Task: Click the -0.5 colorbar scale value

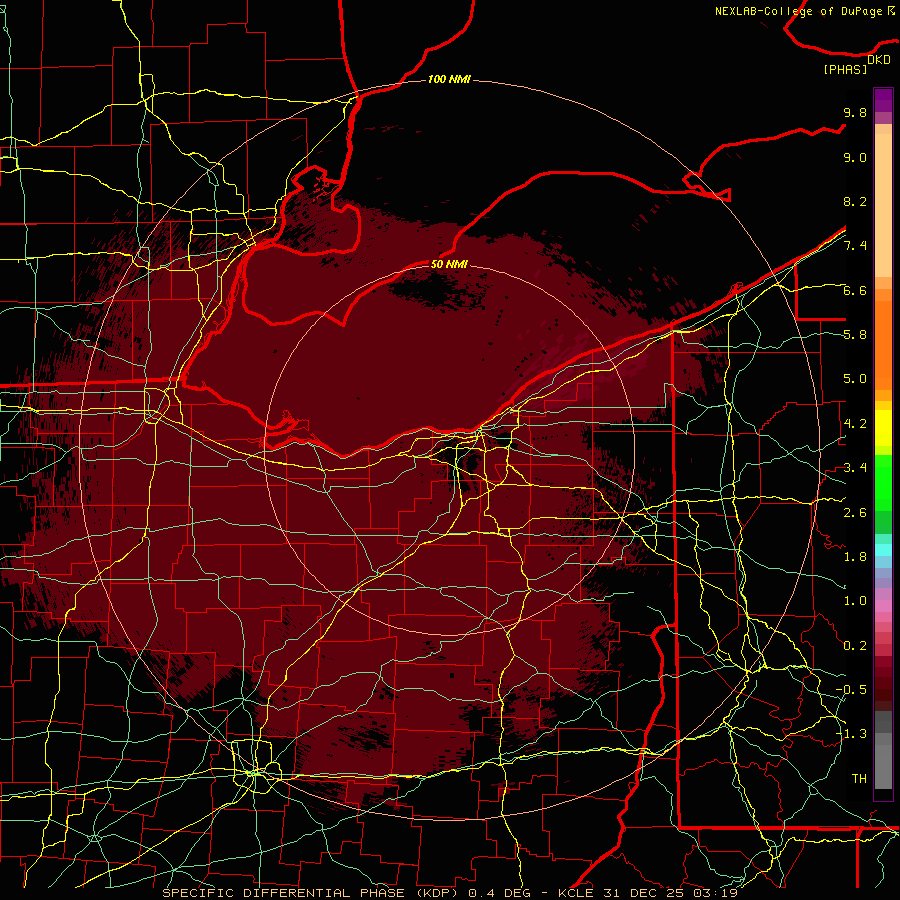Action: [851, 690]
